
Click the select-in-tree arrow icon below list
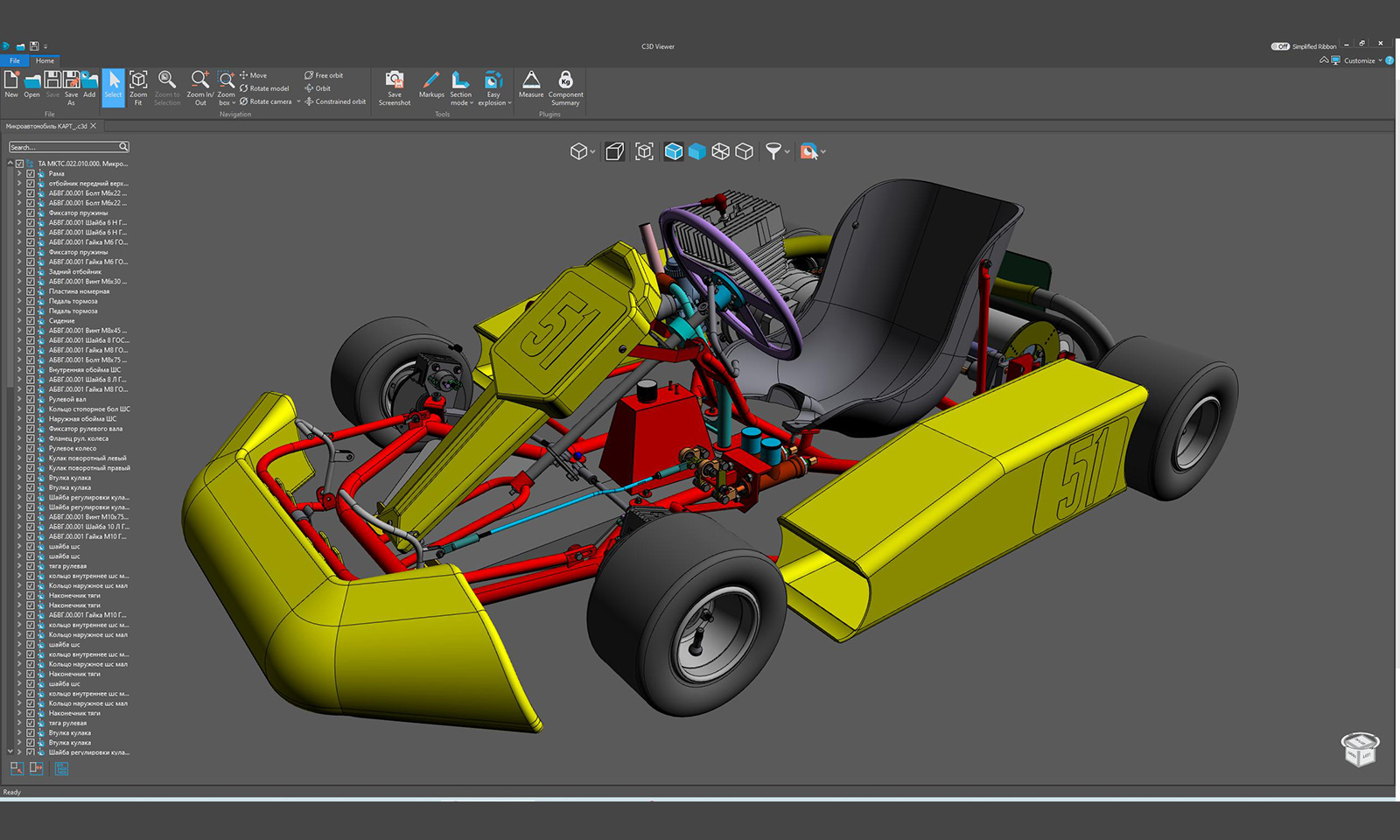click(17, 768)
